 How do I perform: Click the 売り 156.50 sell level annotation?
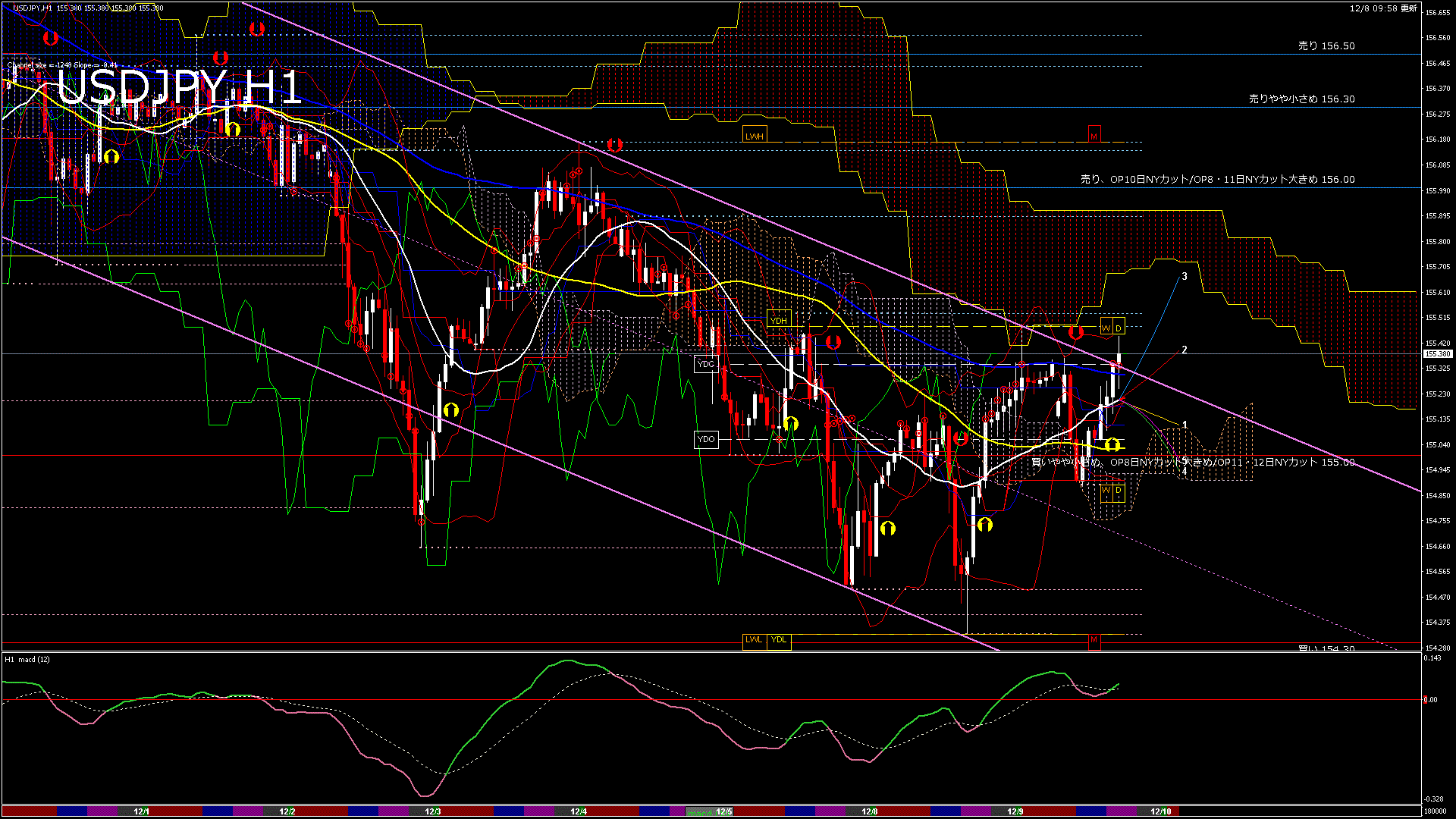pos(1326,45)
